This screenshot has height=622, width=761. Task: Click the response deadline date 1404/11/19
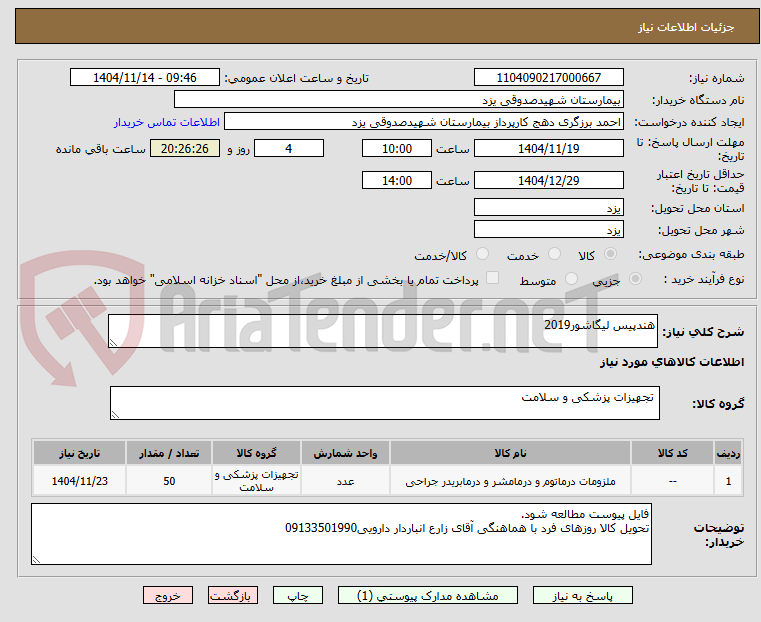tap(548, 148)
